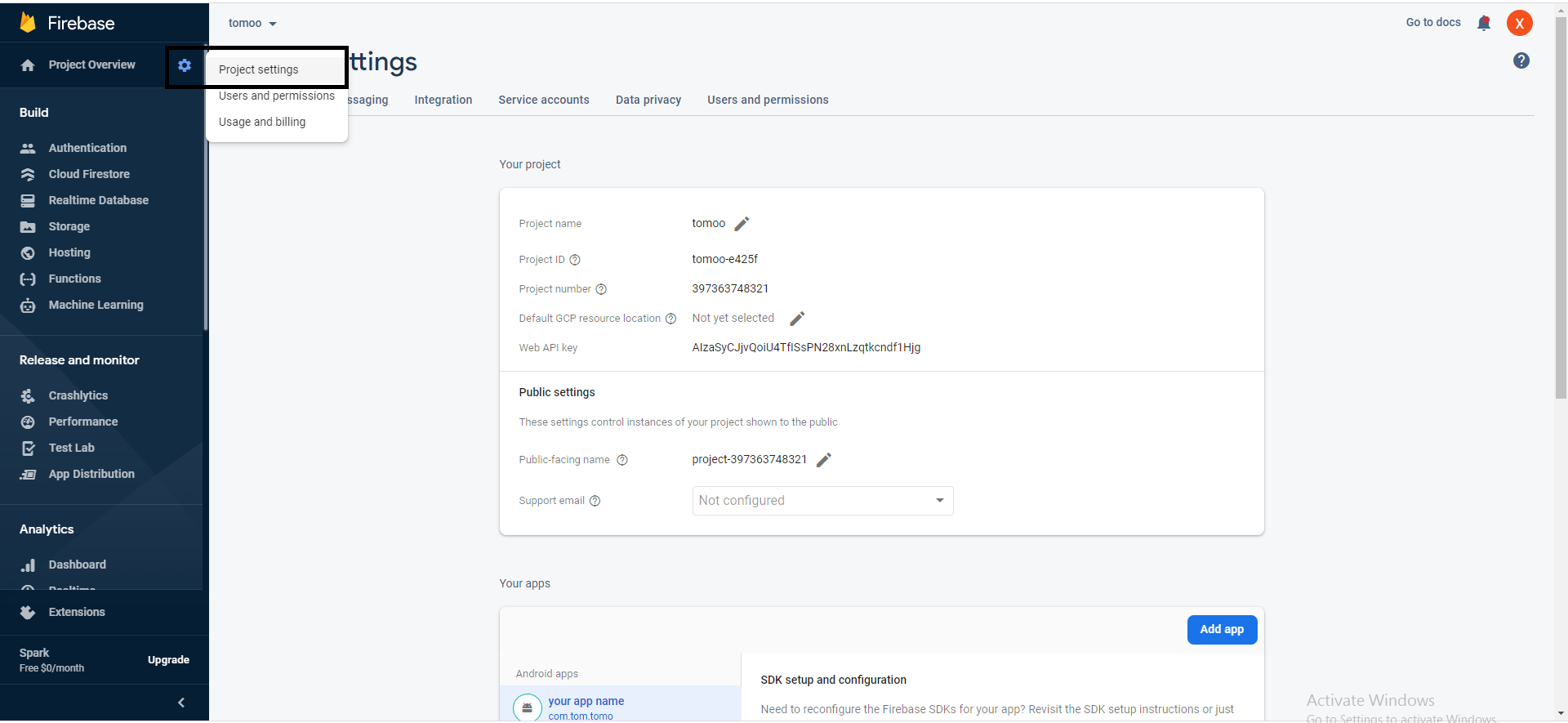Click the Firebase logo
This screenshot has height=723, width=1568.
28,23
